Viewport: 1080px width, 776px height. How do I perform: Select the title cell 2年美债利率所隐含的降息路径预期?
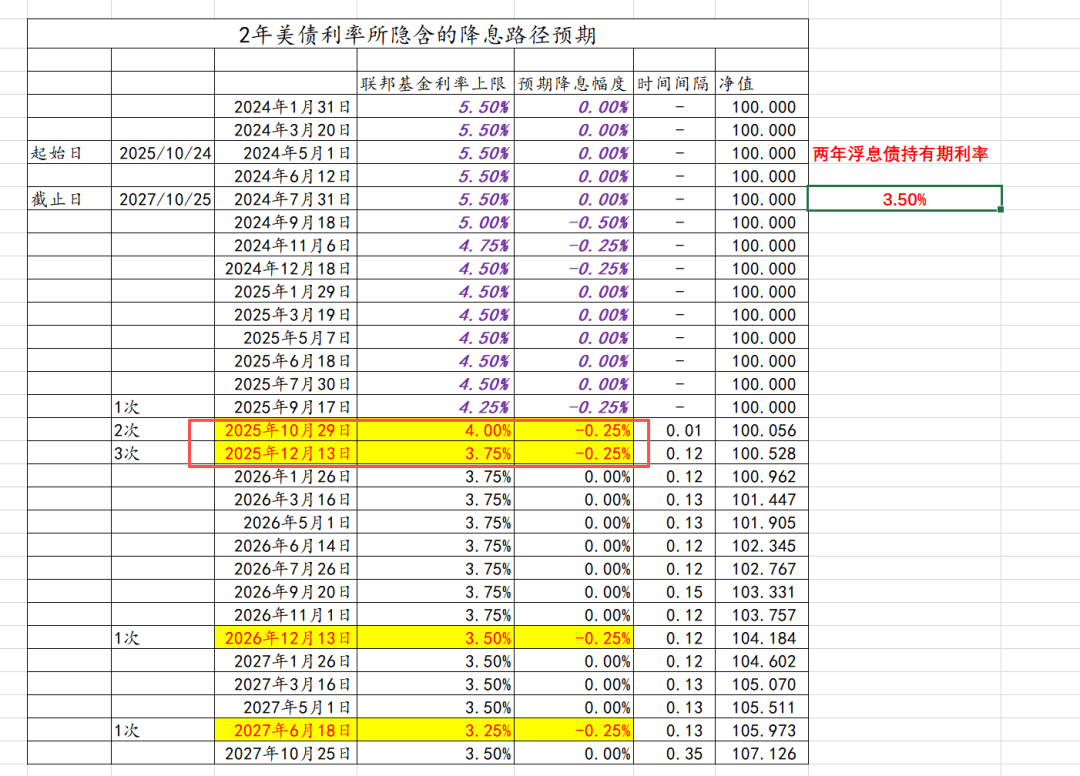[x=417, y=34]
